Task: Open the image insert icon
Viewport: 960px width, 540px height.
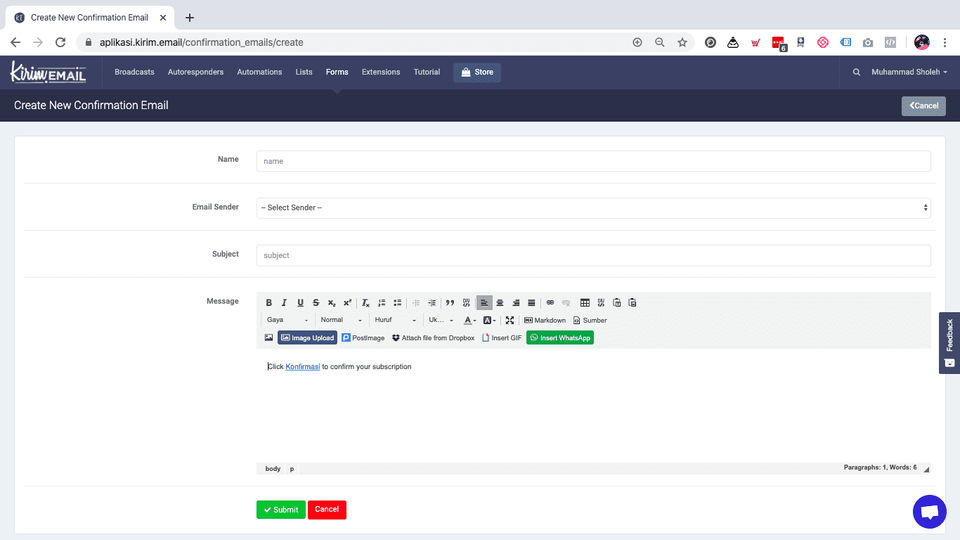Action: click(x=269, y=338)
